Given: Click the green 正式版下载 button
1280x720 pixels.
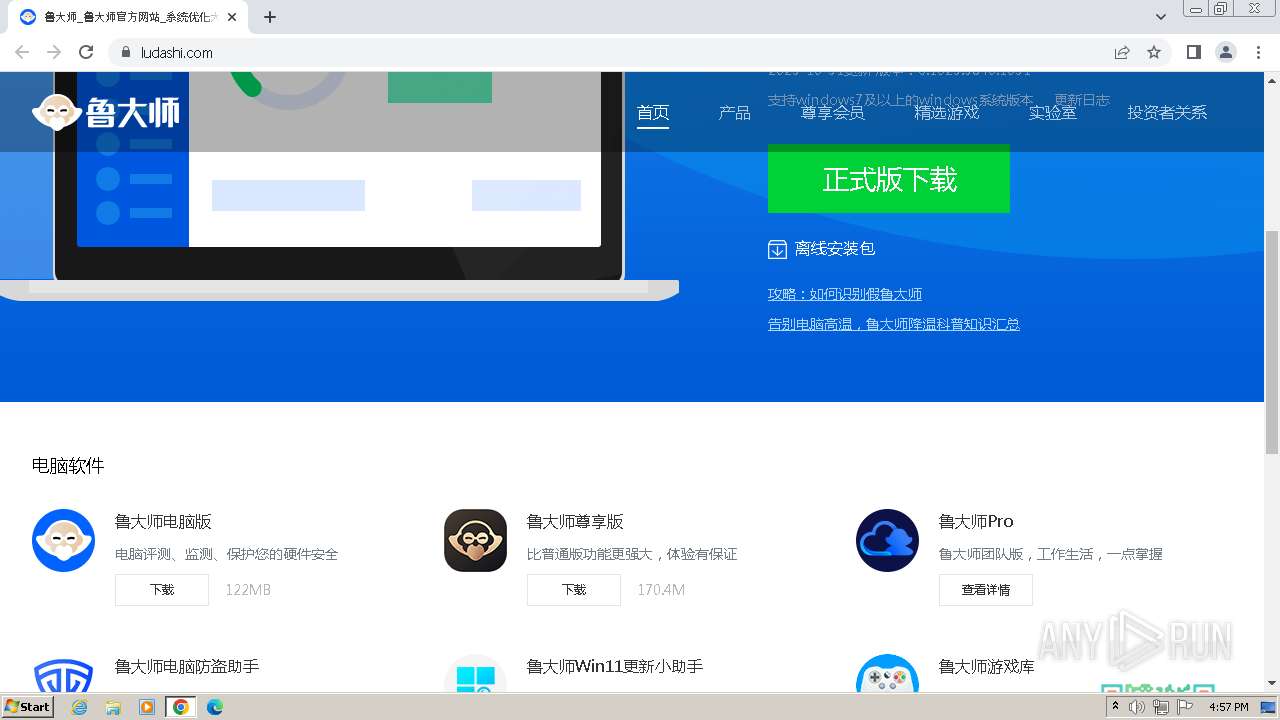Looking at the screenshot, I should click(889, 179).
